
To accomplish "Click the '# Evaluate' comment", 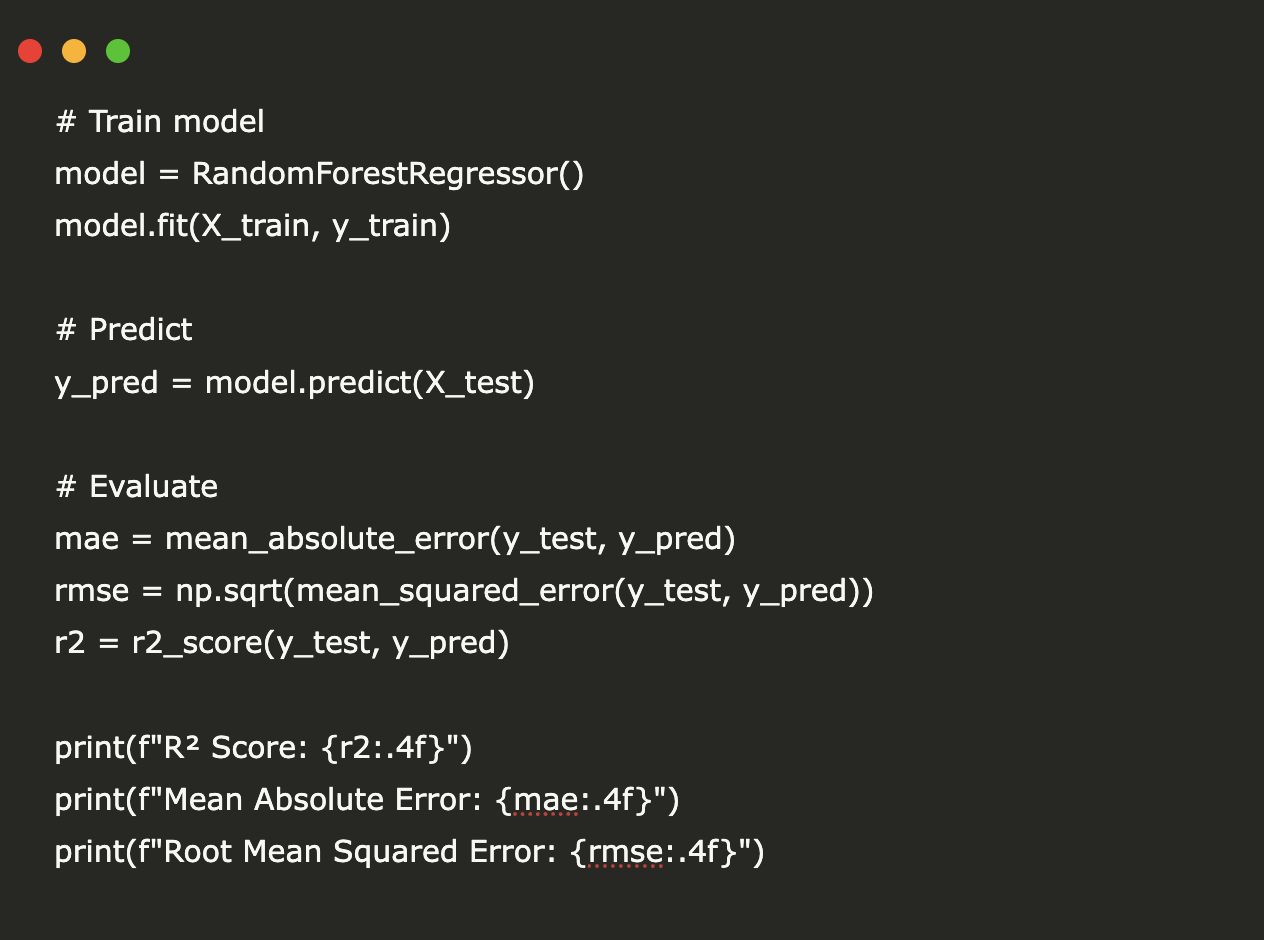I will click(137, 486).
